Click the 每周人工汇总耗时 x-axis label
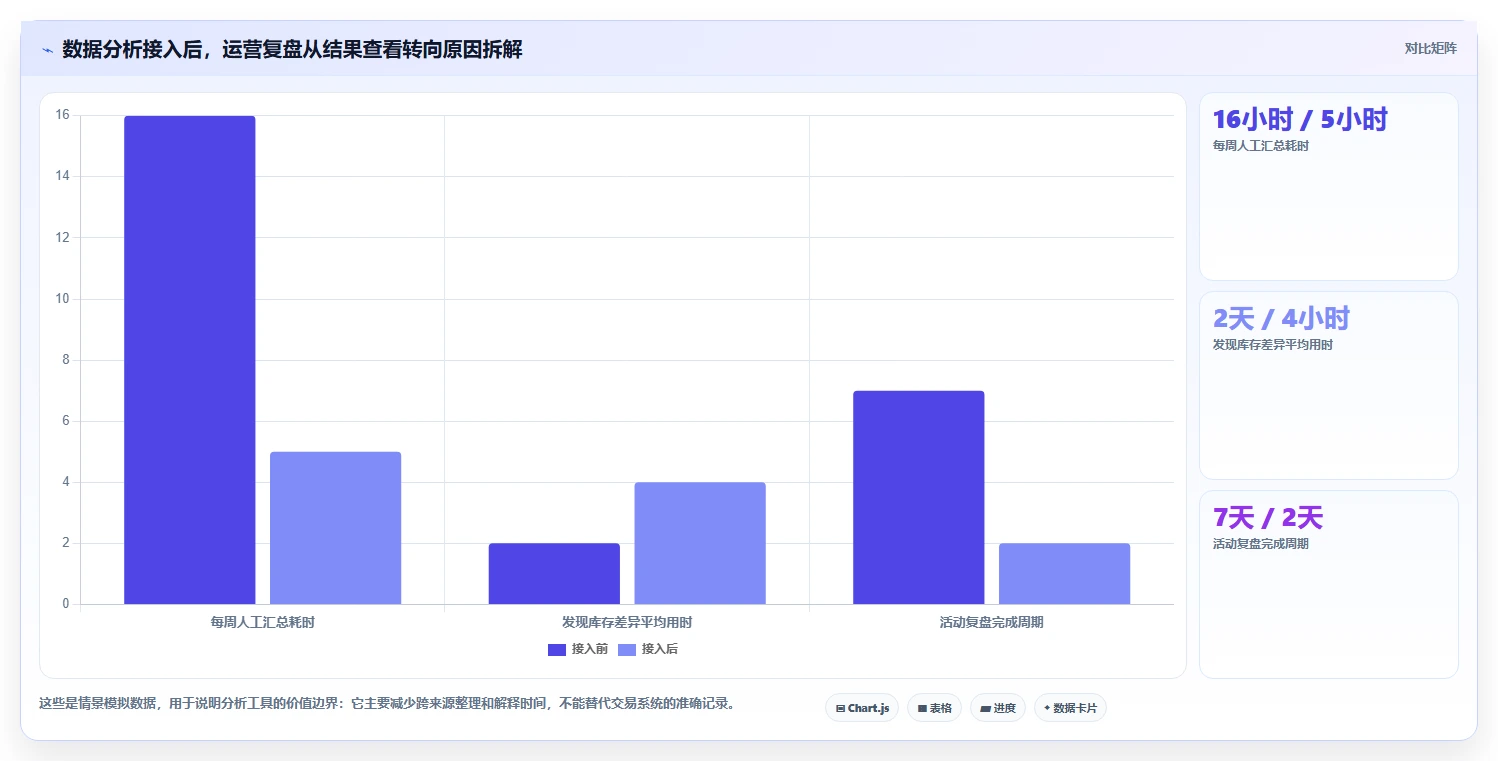The image size is (1498, 761). point(263,622)
